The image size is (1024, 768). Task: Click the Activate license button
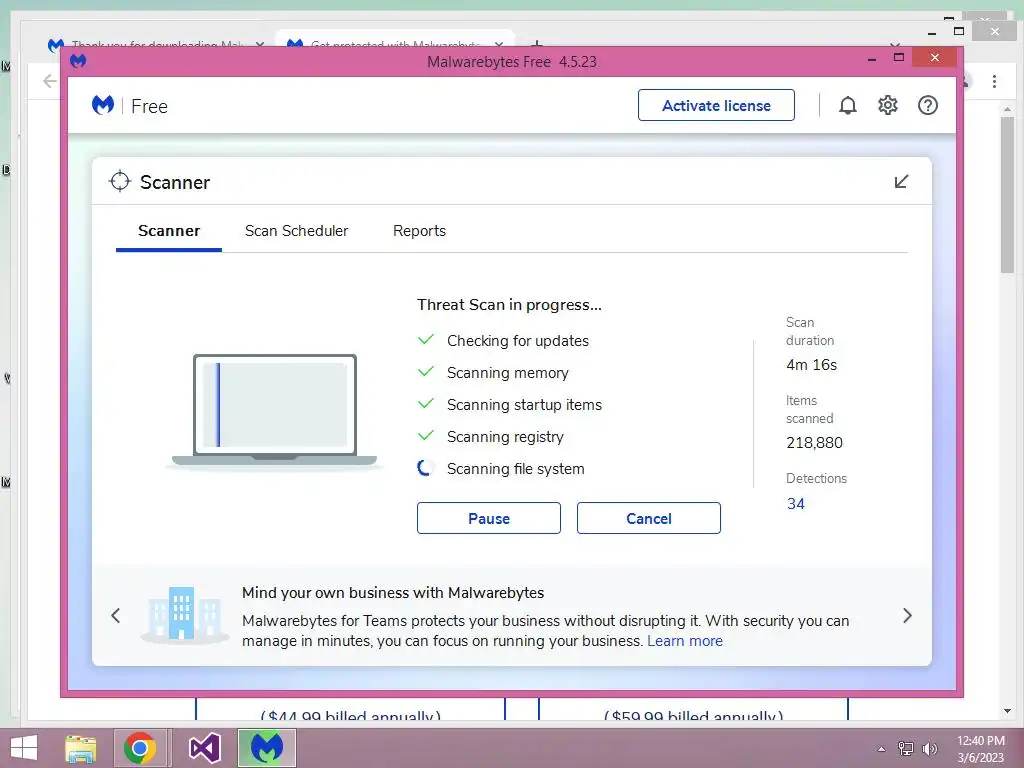(x=716, y=105)
